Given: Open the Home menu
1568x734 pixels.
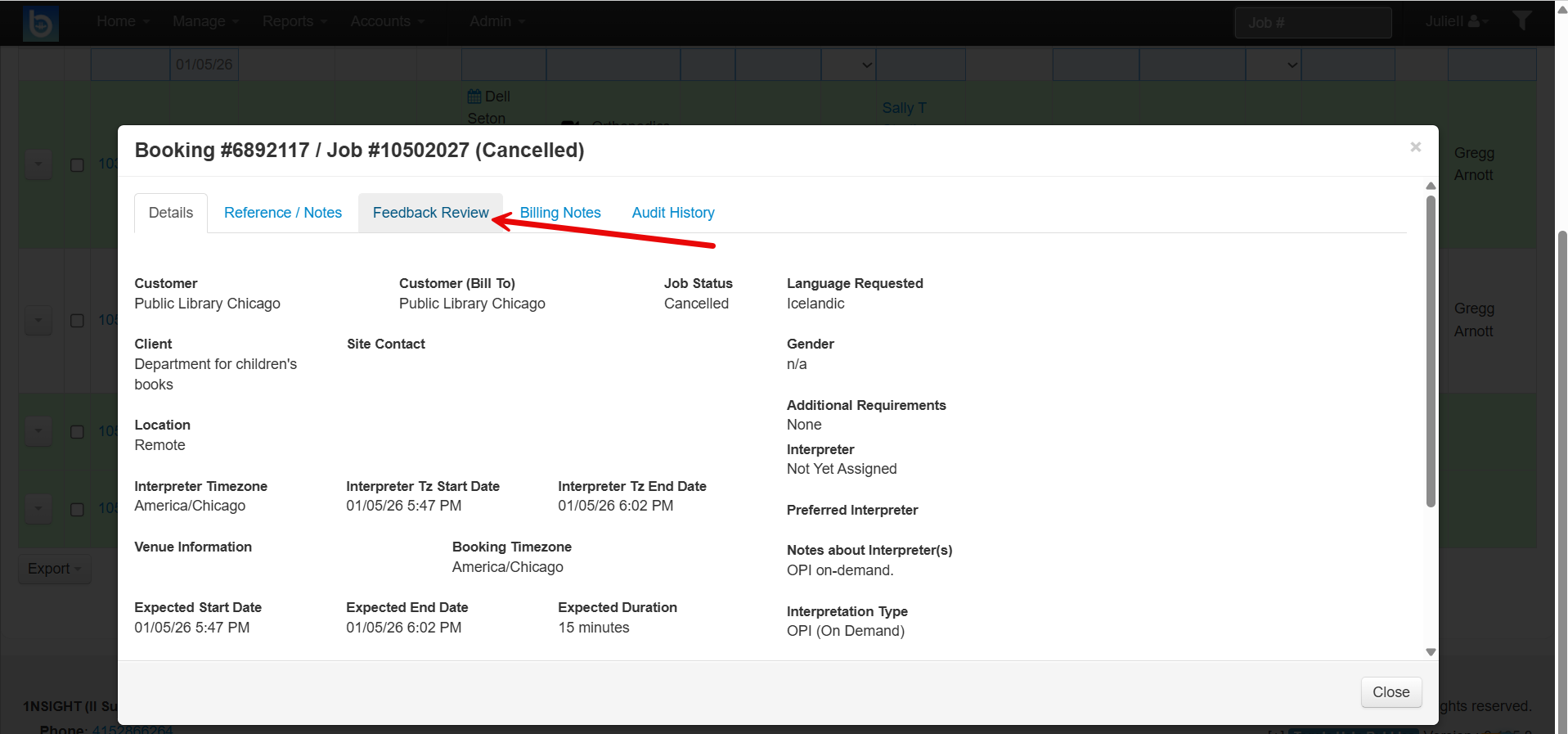Looking at the screenshot, I should click(x=123, y=21).
